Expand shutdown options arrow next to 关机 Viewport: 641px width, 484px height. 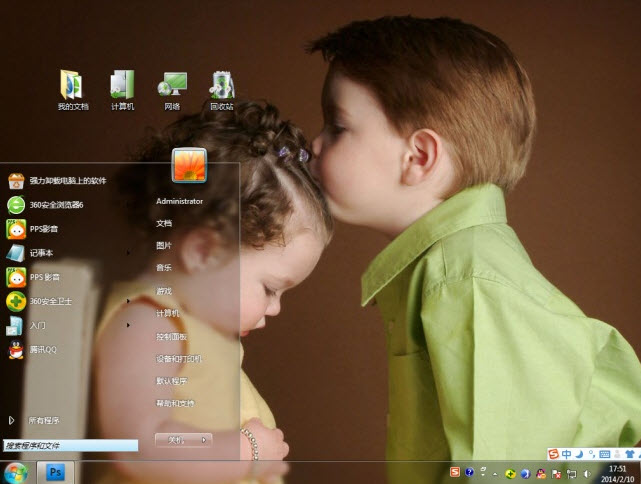tap(204, 440)
